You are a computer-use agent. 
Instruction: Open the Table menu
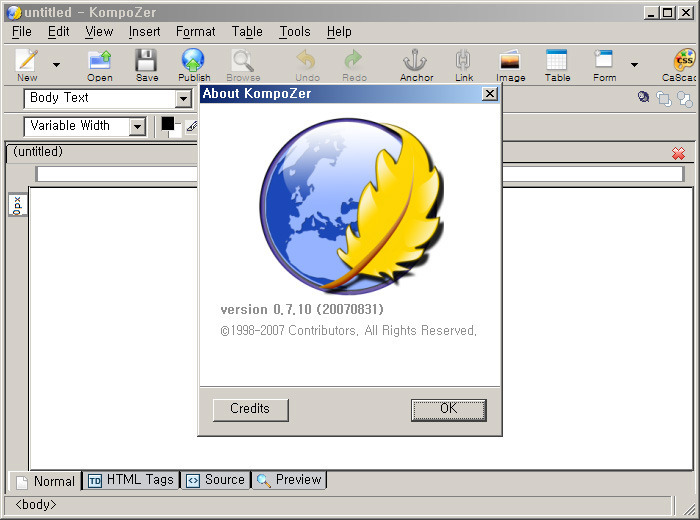(x=247, y=32)
